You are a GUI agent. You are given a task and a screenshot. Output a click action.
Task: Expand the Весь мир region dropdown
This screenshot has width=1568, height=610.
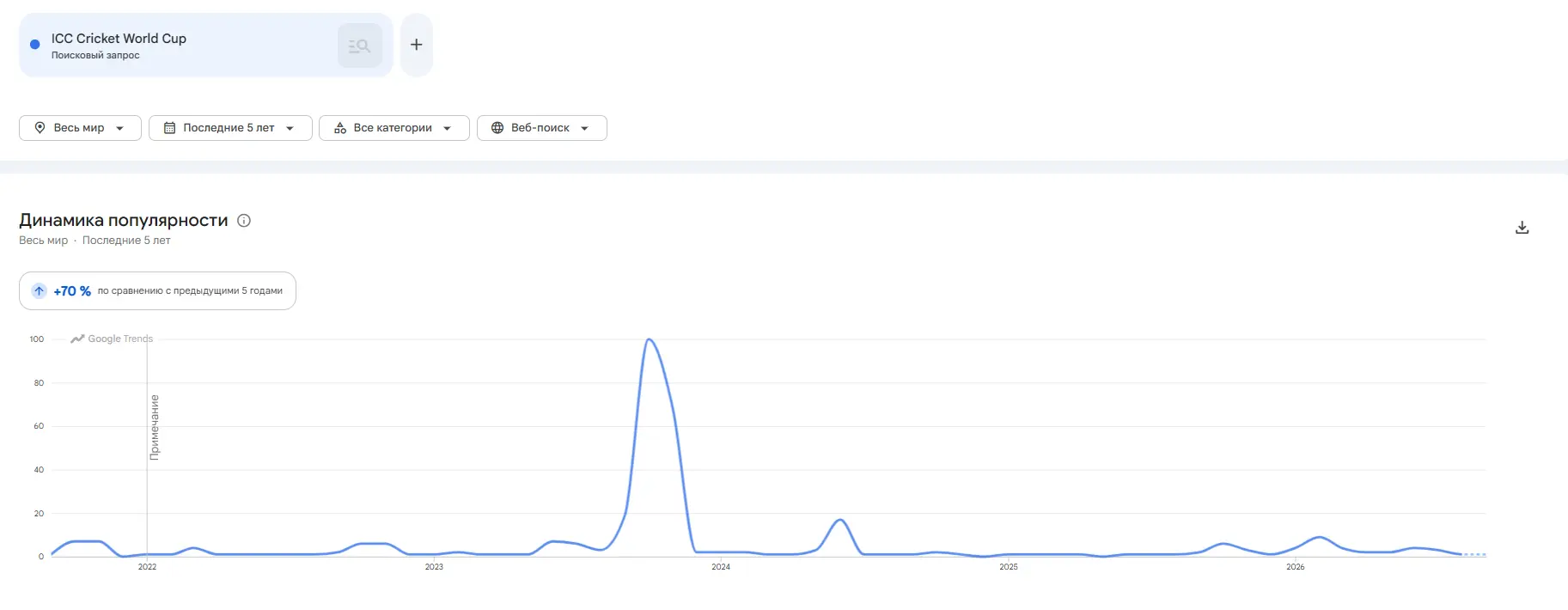click(80, 128)
